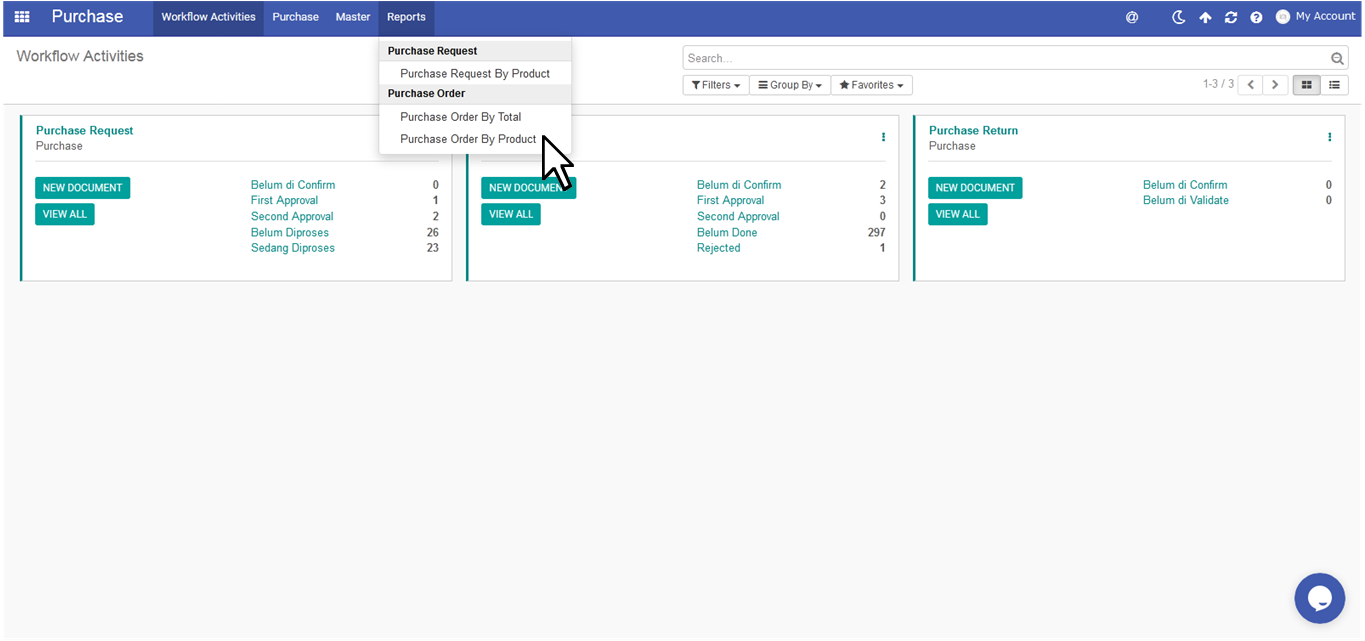Open Belum Diproses link in Purchase Request
The height and width of the screenshot is (641, 1365).
[x=290, y=233]
